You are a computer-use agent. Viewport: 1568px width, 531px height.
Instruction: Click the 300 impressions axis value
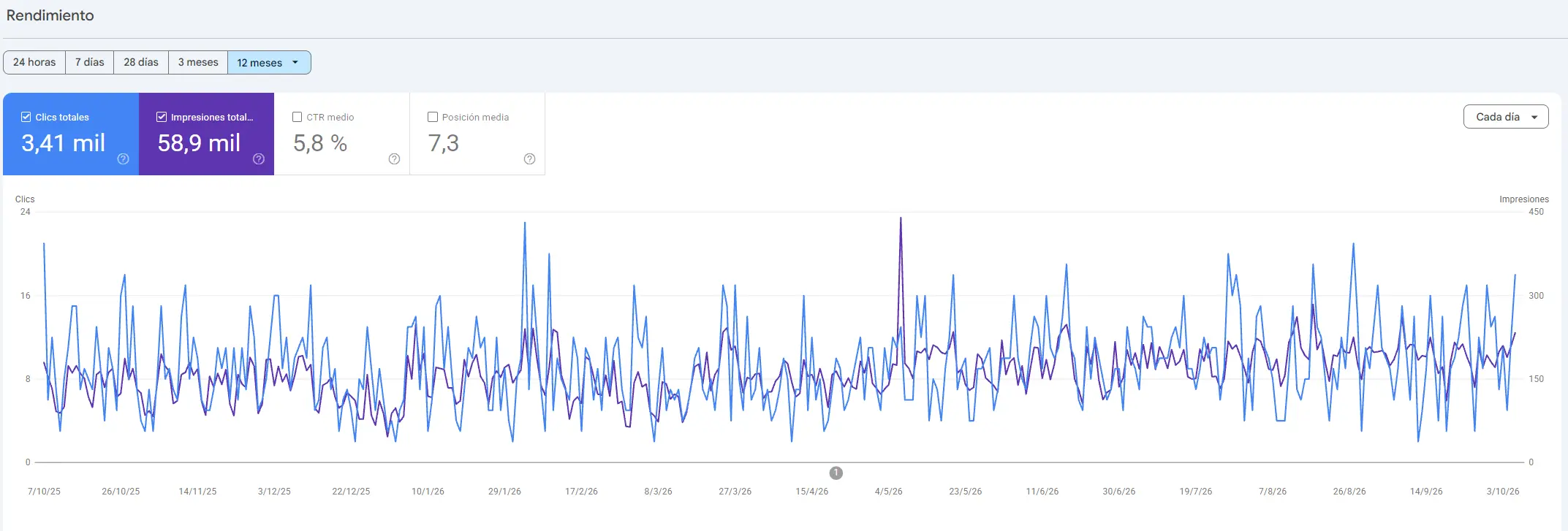(x=1537, y=296)
